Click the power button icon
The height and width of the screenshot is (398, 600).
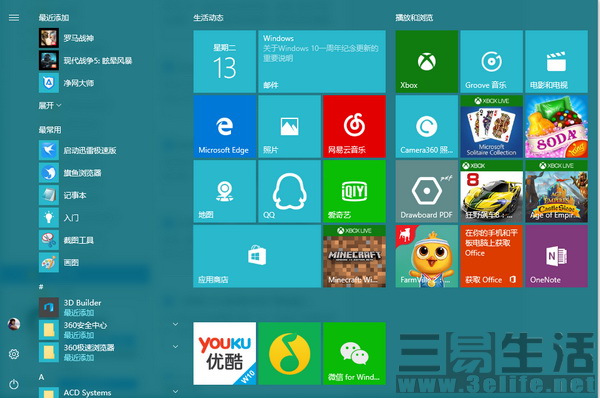[x=14, y=384]
